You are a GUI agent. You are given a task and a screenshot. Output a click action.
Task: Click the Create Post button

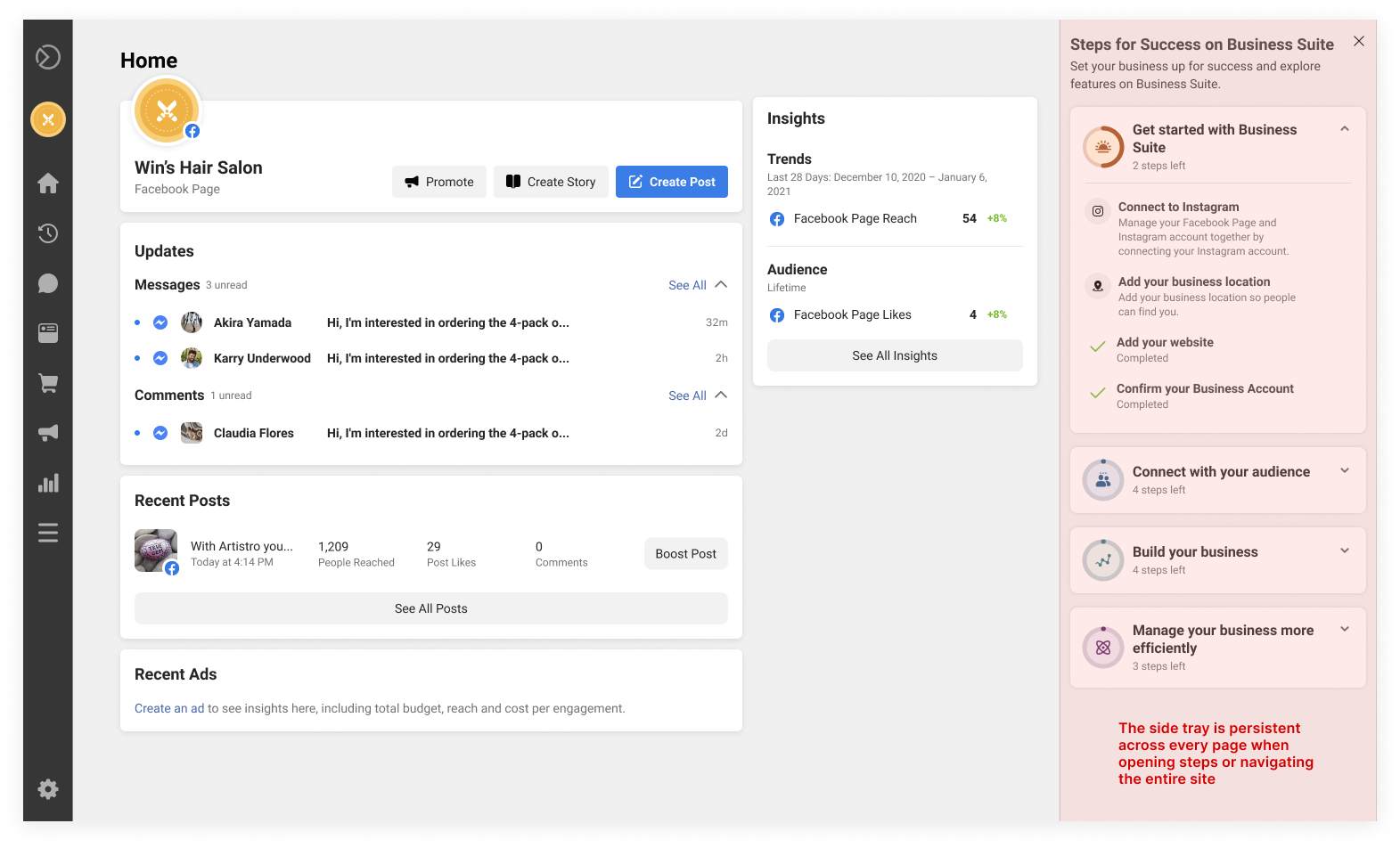coord(671,182)
